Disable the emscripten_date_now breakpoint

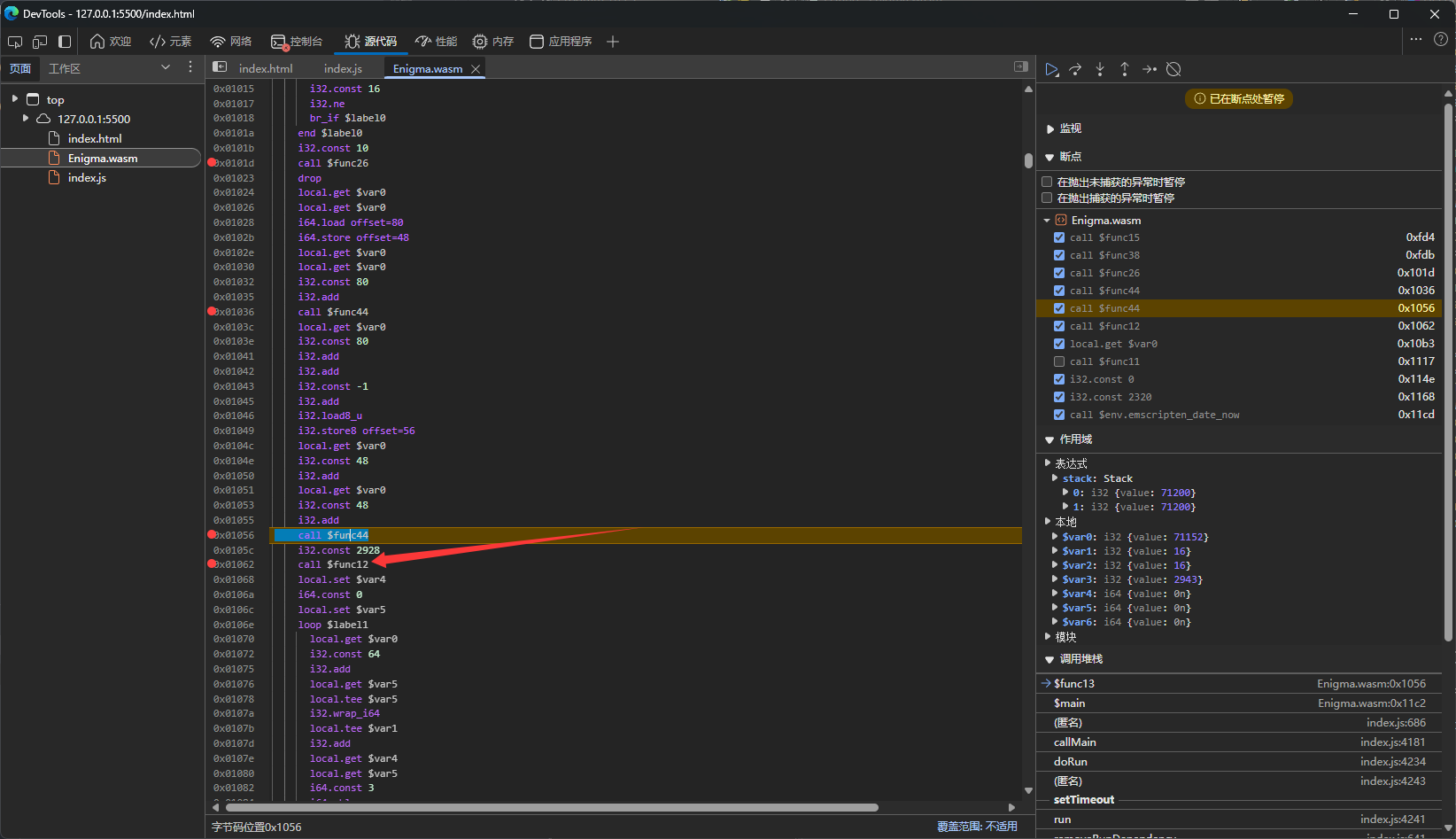1059,415
